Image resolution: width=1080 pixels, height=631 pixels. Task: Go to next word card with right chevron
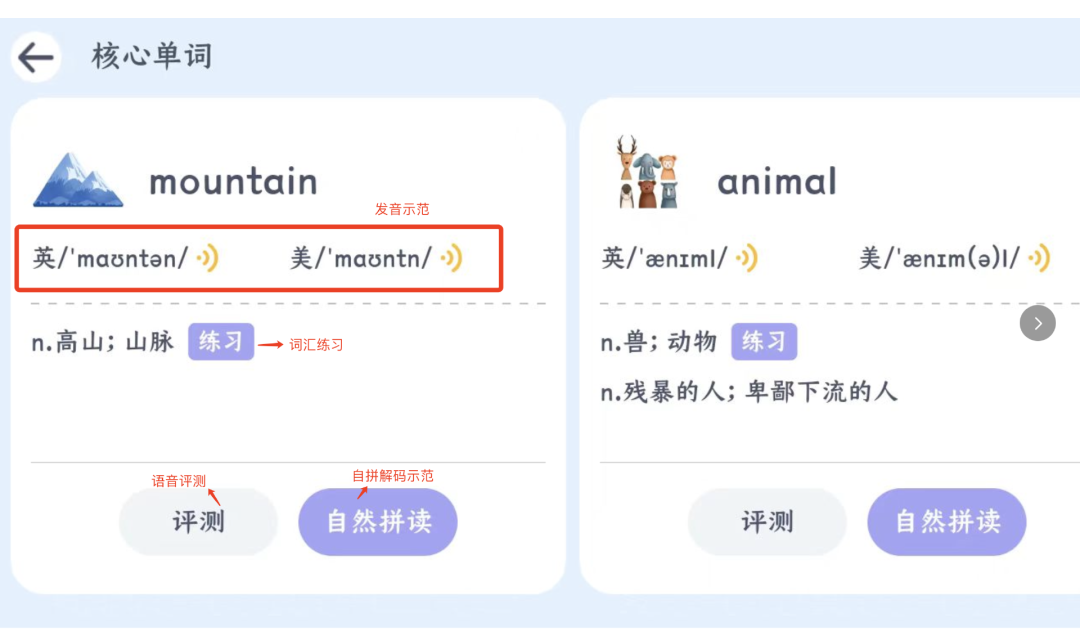pyautogui.click(x=1038, y=323)
